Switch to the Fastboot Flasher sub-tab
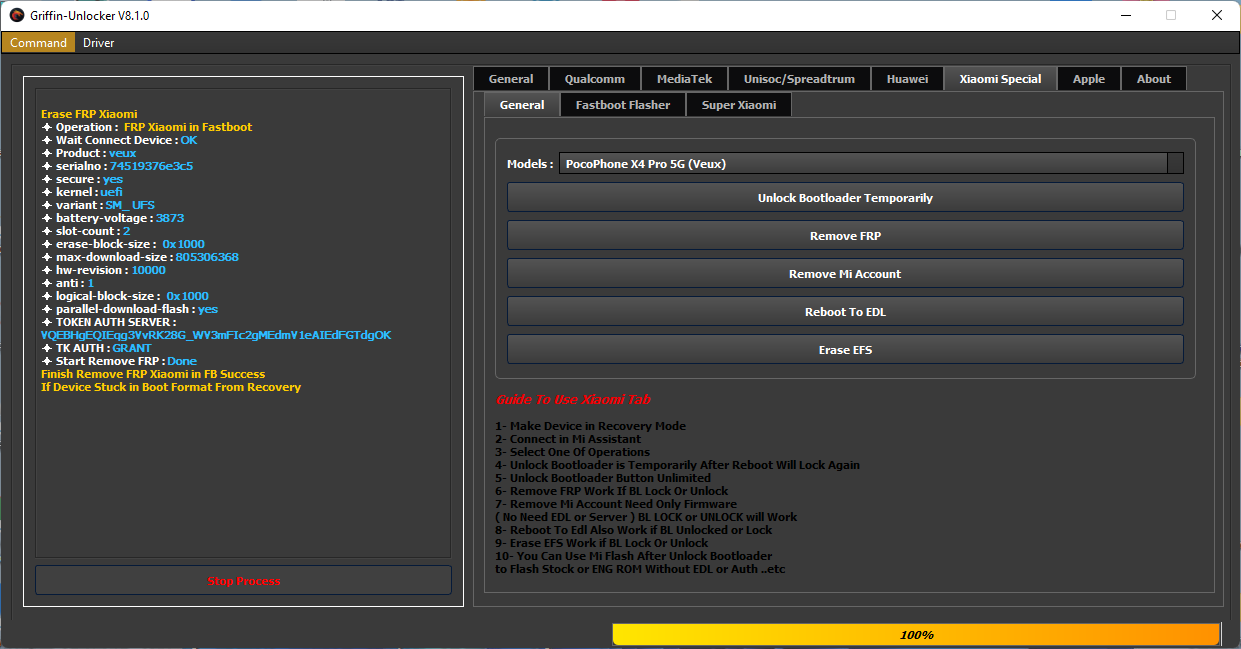The width and height of the screenshot is (1241, 649). click(x=623, y=105)
